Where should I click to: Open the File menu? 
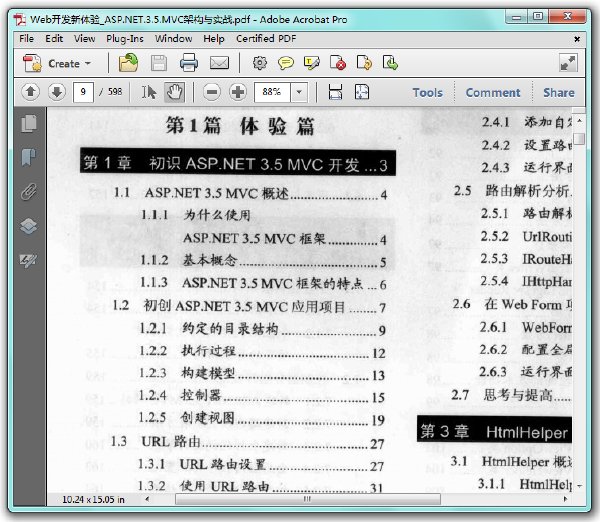pyautogui.click(x=26, y=39)
